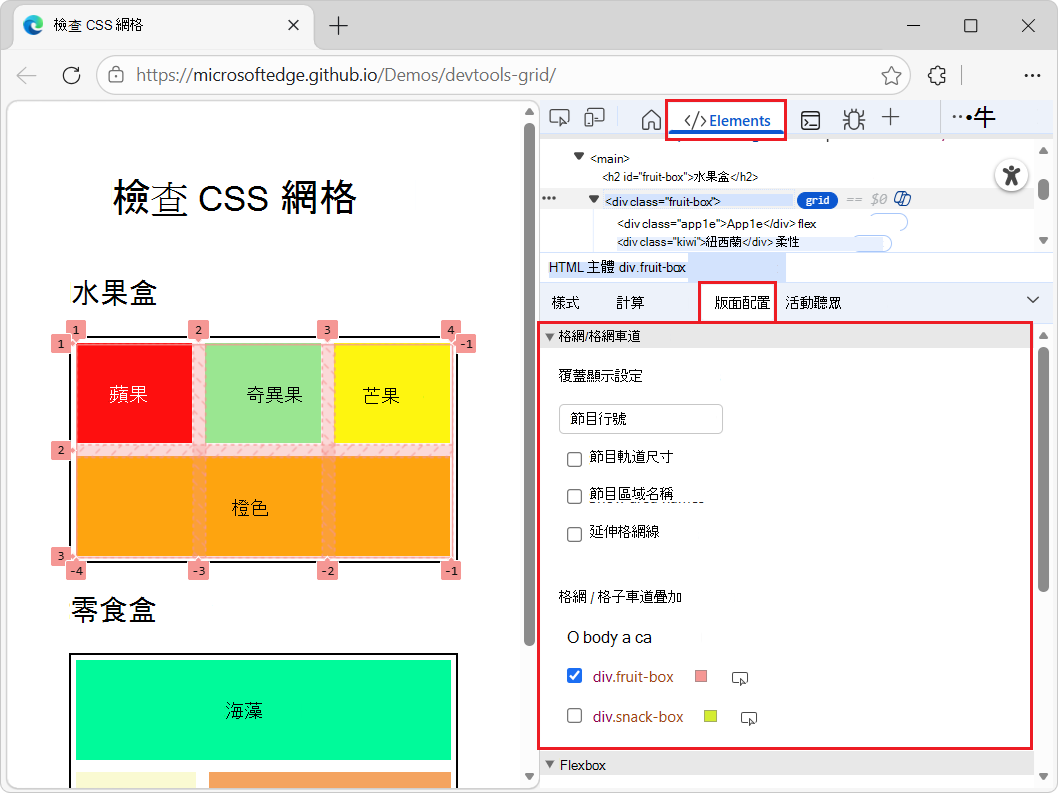This screenshot has height=793, width=1058.
Task: Open a new browser tab
Action: [x=338, y=26]
